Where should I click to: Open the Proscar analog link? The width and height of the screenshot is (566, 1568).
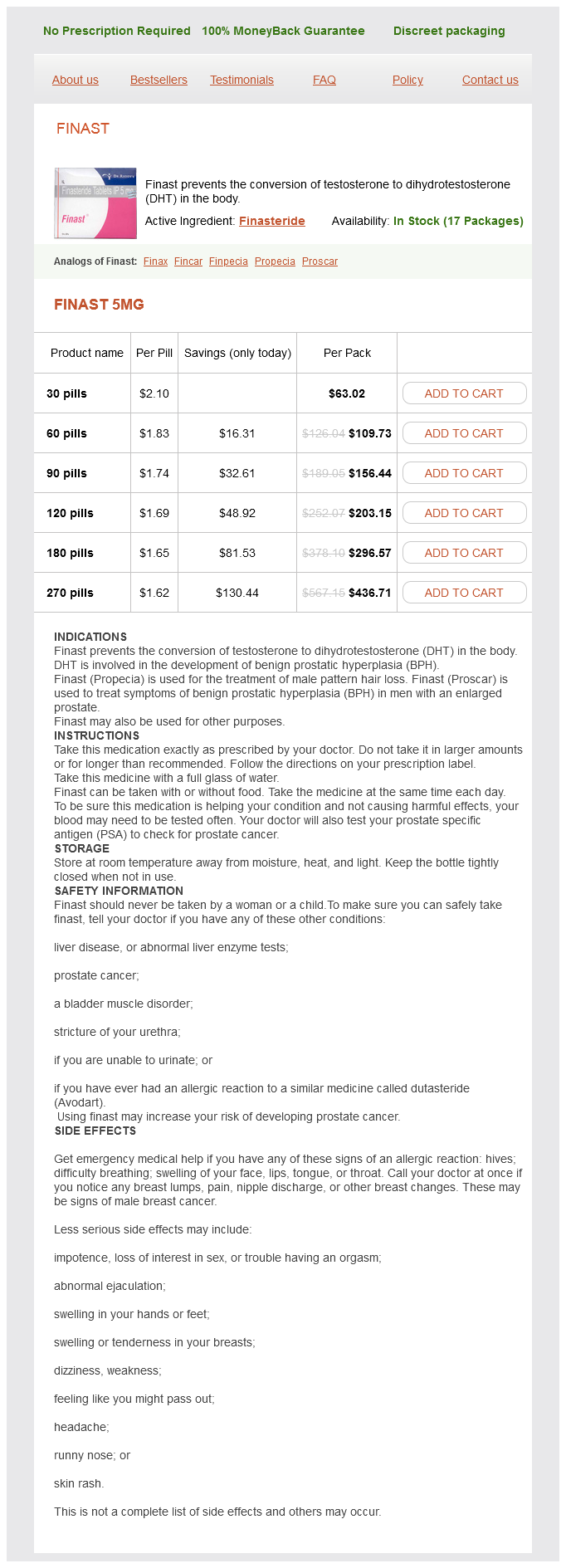320,261
